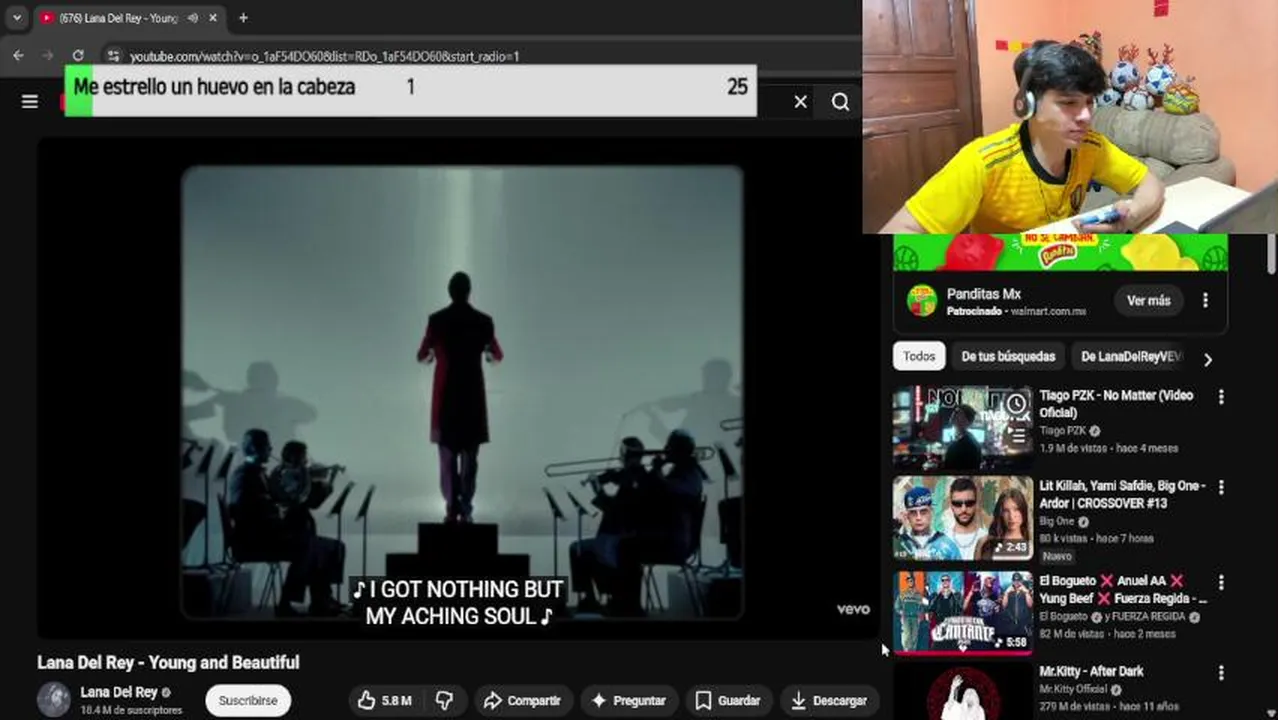Mute the tab using the speaker icon

[x=192, y=18]
